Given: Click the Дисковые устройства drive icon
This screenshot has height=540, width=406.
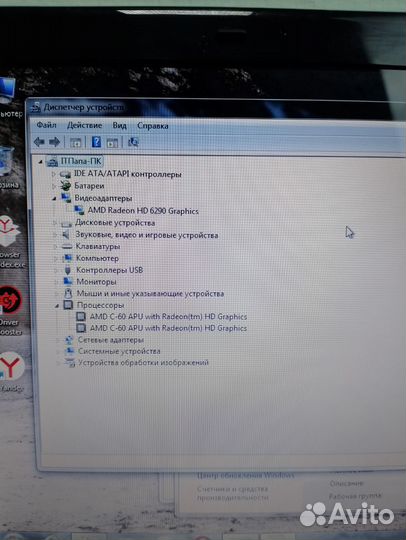Looking at the screenshot, I should (x=66, y=224).
